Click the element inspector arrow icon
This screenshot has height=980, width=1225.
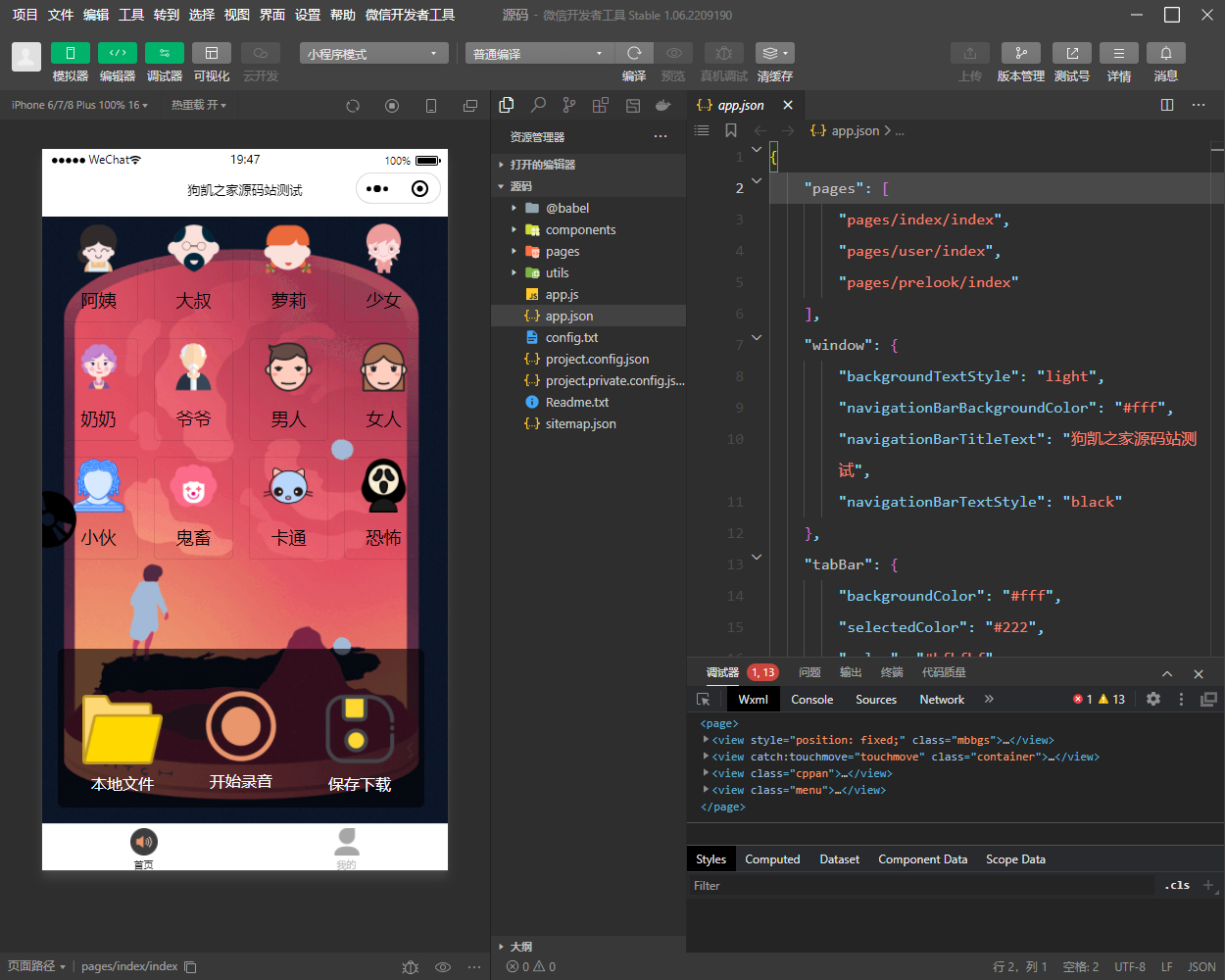tap(703, 699)
